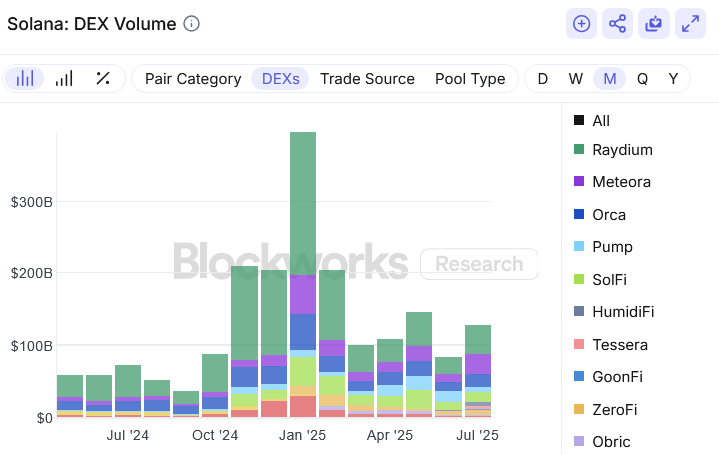
Task: Select the DEXs tab
Action: [x=280, y=79]
